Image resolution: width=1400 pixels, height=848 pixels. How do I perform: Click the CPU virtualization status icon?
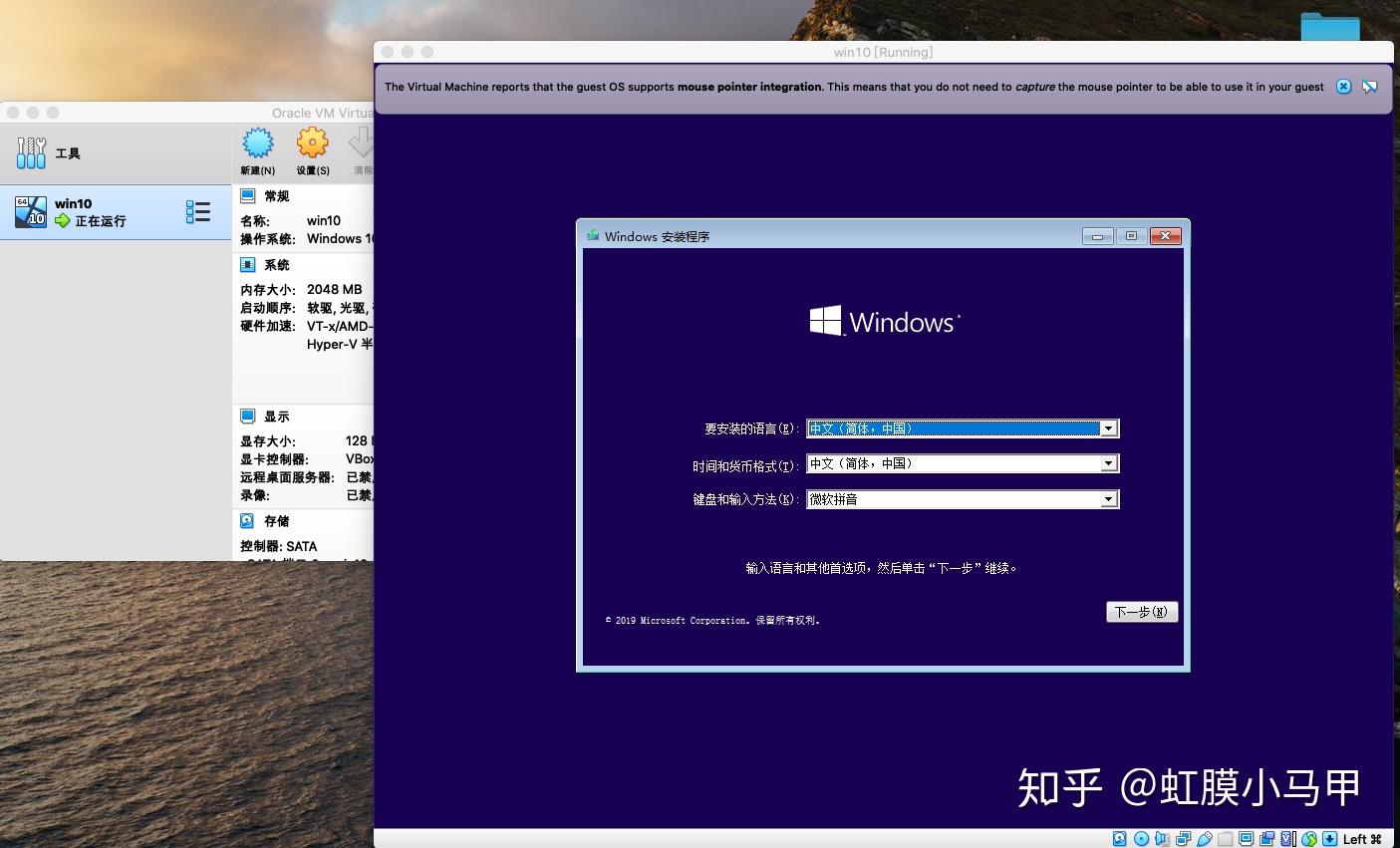1288,839
